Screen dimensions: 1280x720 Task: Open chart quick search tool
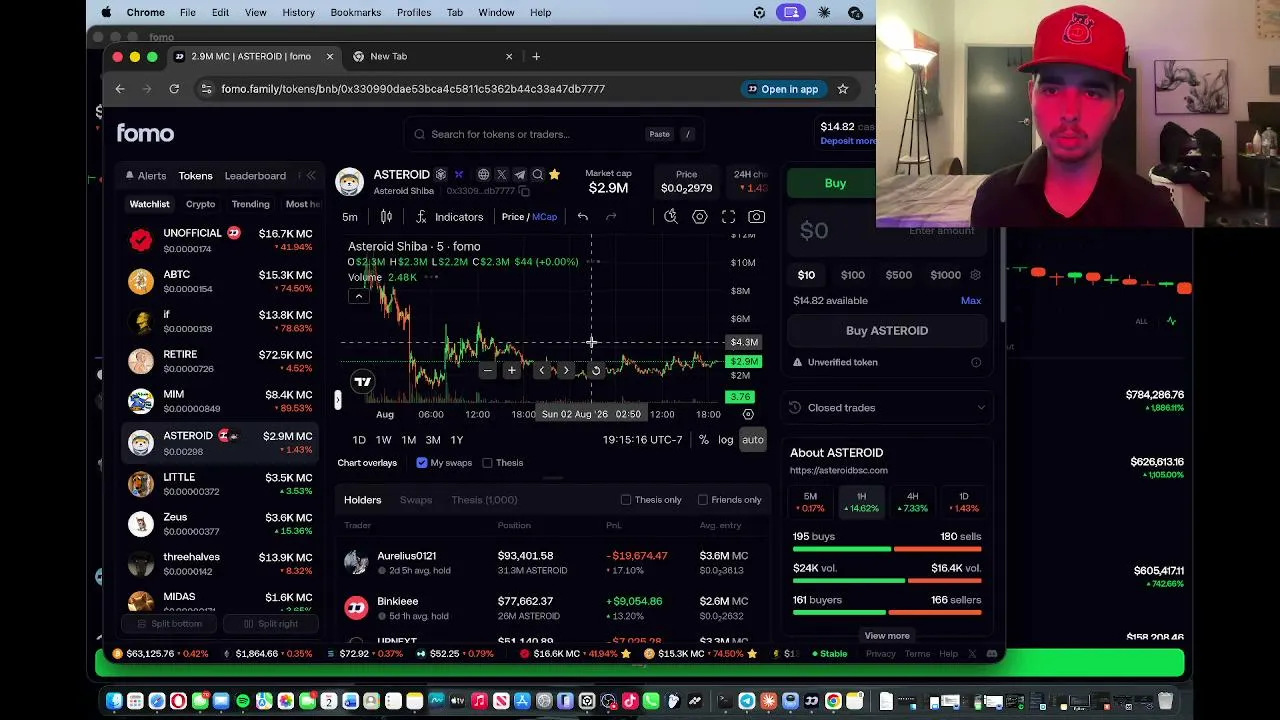click(x=671, y=217)
